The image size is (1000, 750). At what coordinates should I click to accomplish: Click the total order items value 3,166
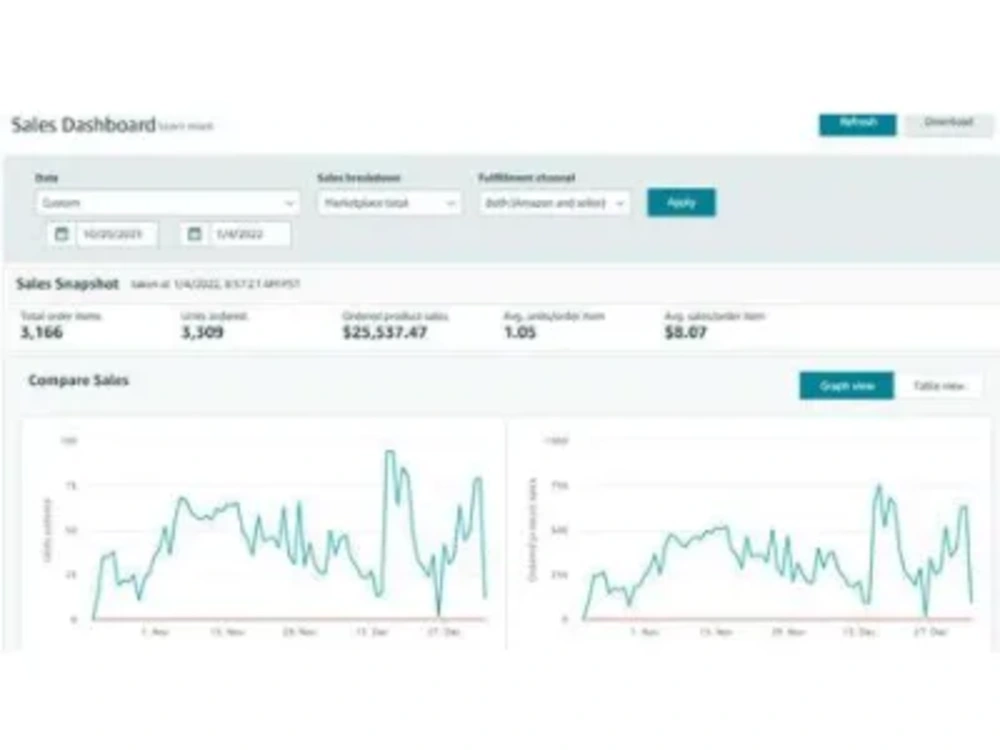(x=41, y=332)
